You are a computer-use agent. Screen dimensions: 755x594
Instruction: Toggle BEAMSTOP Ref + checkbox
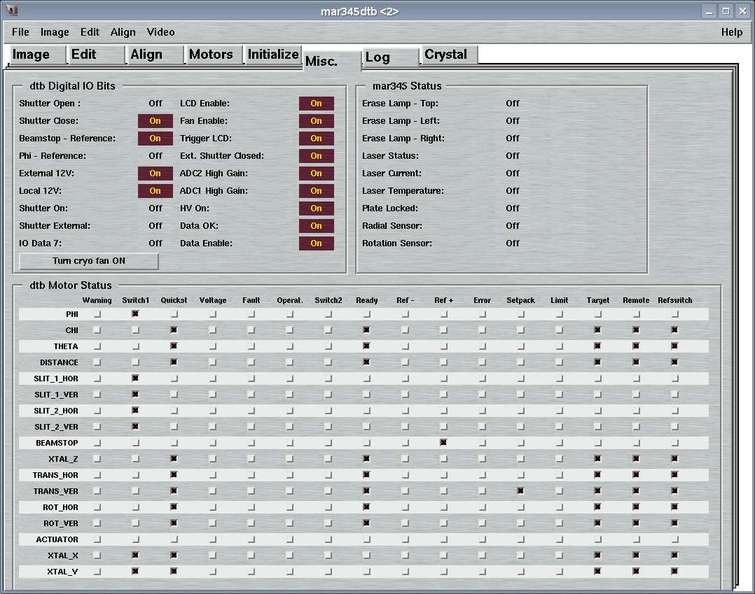pos(443,442)
